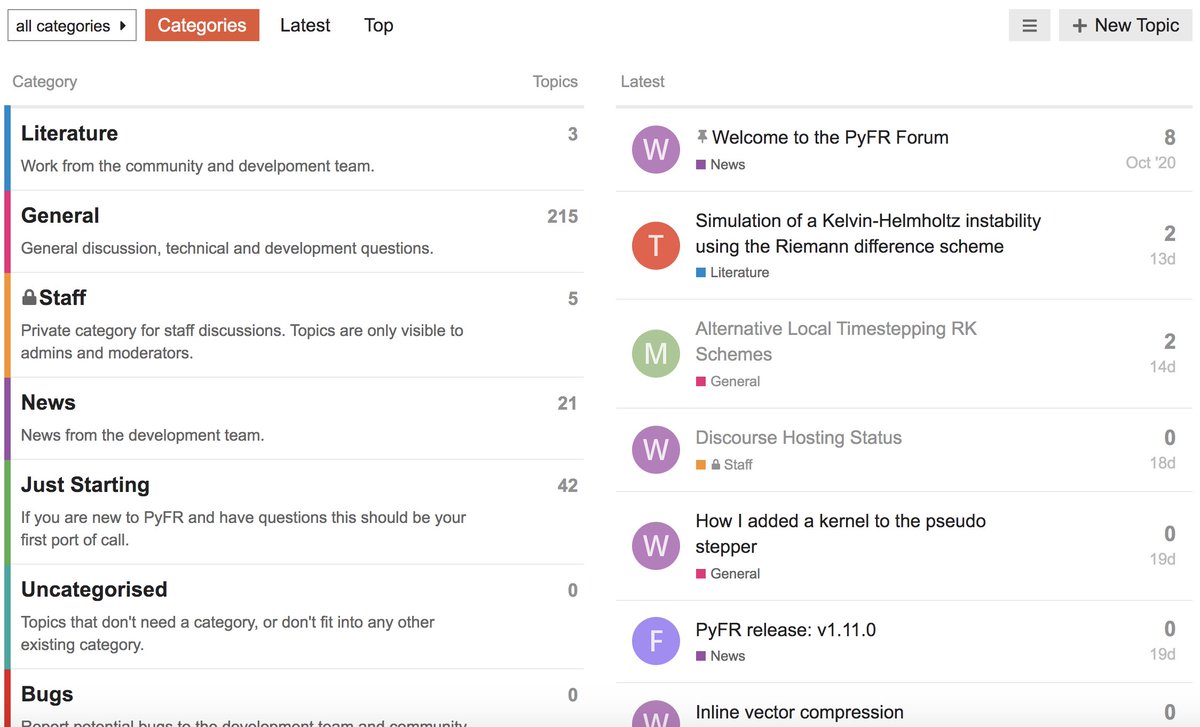The width and height of the screenshot is (1200, 727).
Task: Click avatar W on pseudo stepper topic
Action: (656, 545)
